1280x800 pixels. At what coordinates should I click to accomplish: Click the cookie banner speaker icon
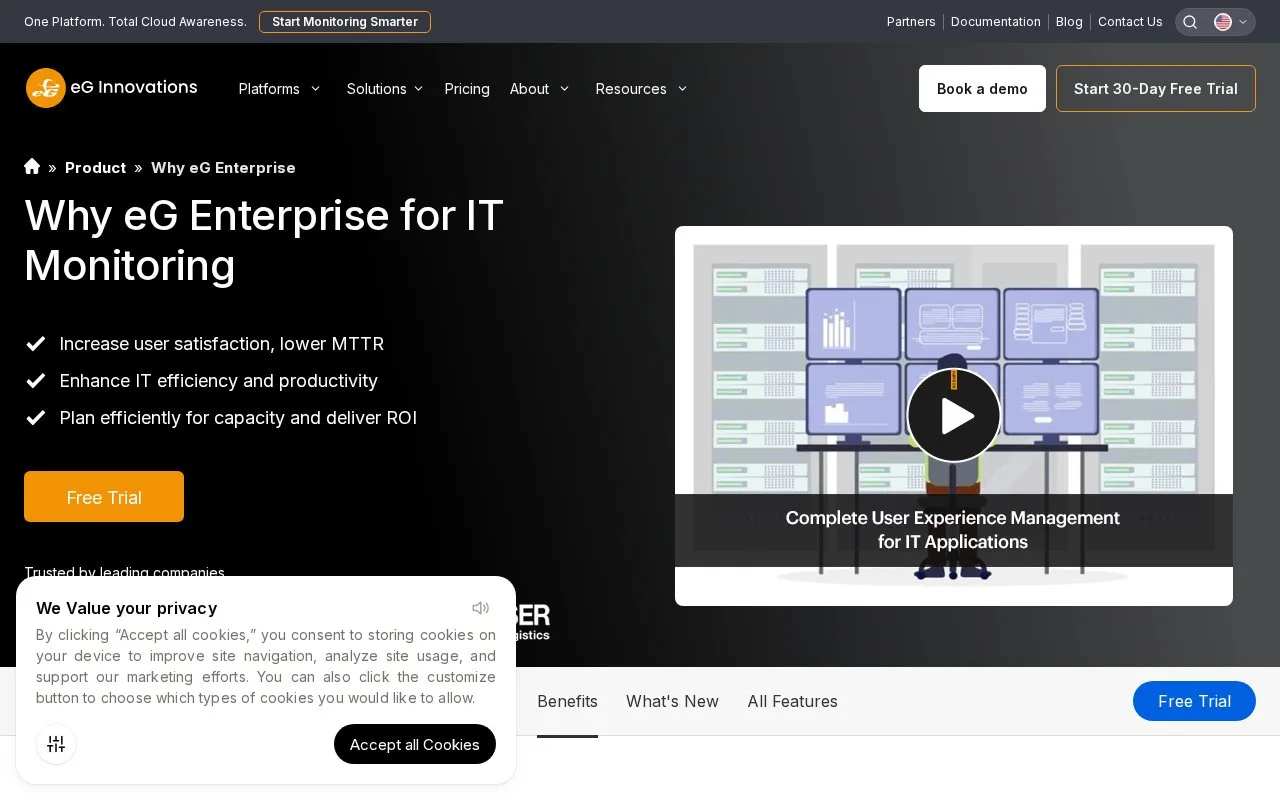[x=481, y=608]
